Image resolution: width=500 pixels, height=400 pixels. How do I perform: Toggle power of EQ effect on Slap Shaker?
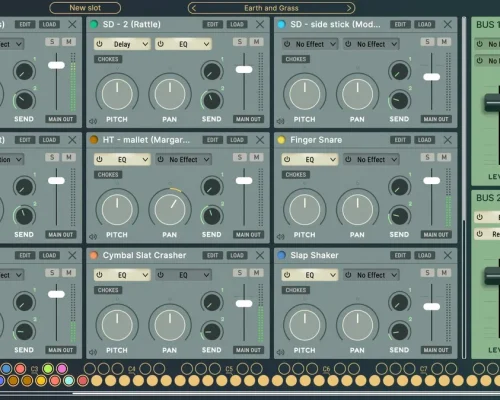287,275
